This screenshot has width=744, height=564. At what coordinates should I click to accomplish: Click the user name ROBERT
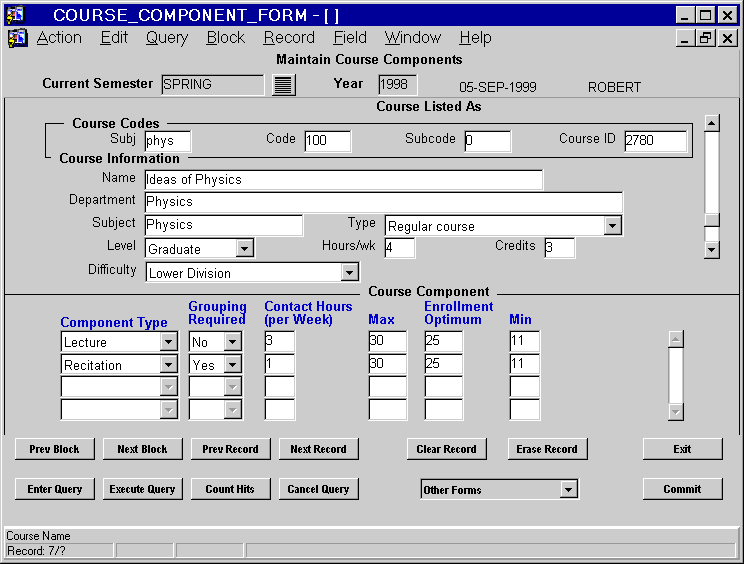click(614, 87)
